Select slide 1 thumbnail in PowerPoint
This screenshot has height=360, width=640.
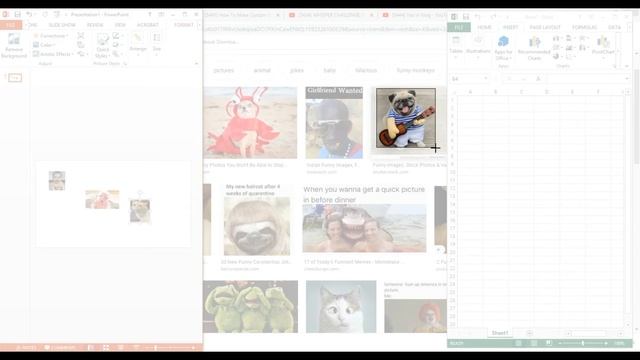pos(15,78)
